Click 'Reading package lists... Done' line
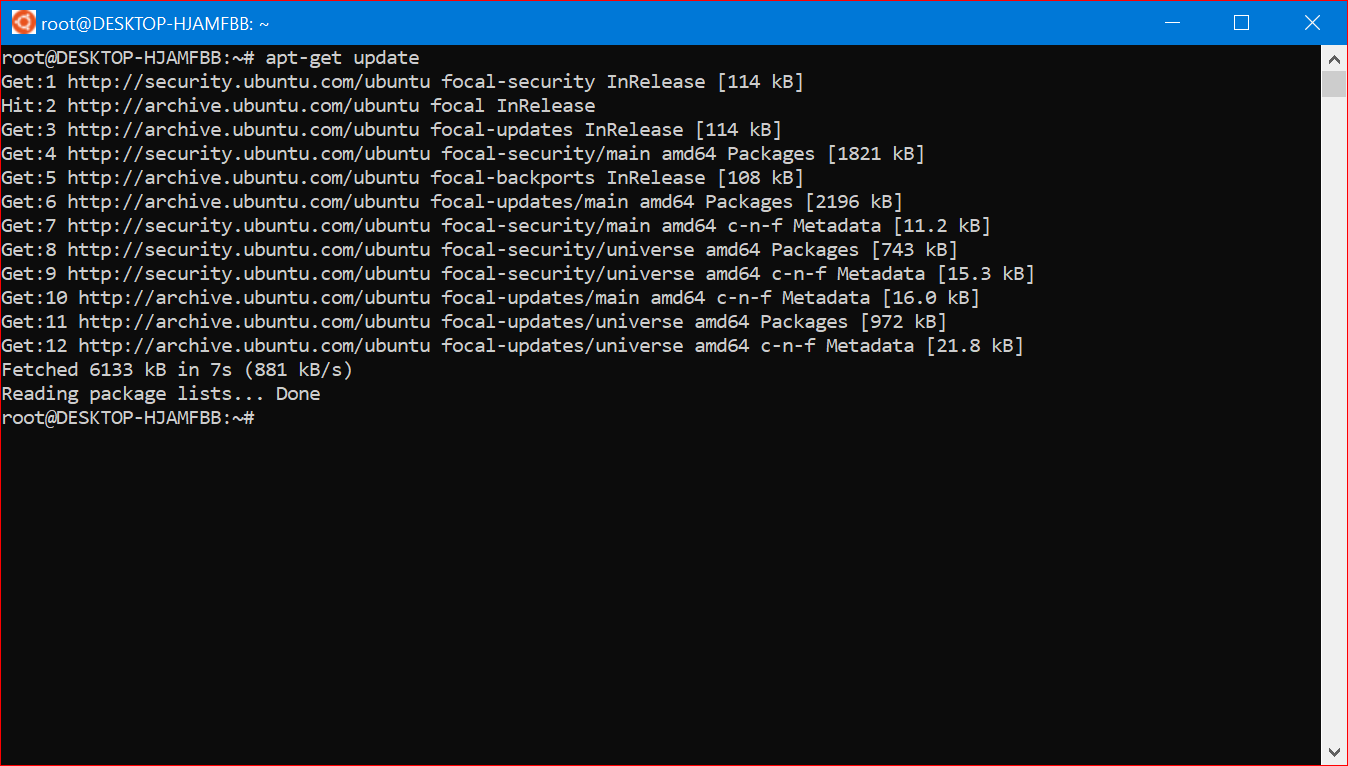This screenshot has height=766, width=1348. coord(161,394)
